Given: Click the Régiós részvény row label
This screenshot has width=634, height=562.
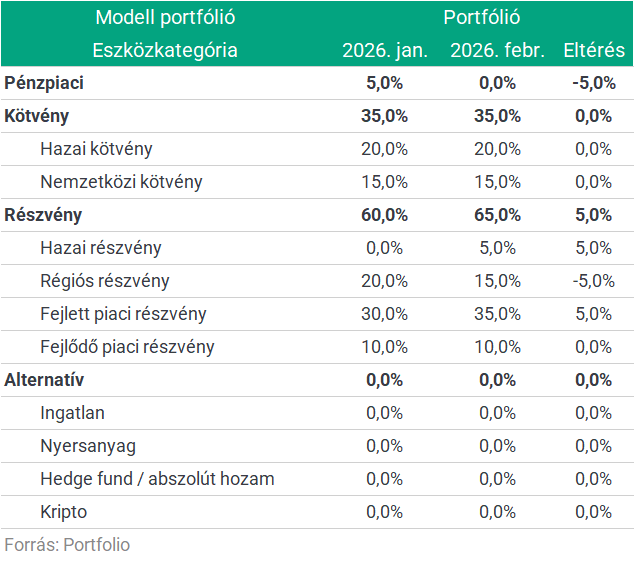Looking at the screenshot, I should (x=105, y=281).
